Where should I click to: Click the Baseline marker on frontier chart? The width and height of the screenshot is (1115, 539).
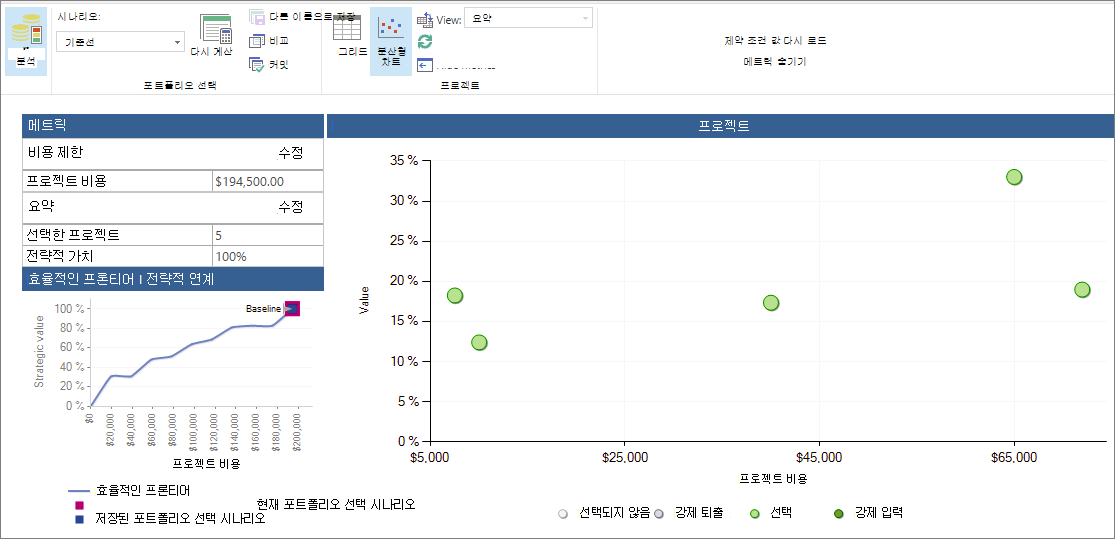tap(292, 309)
